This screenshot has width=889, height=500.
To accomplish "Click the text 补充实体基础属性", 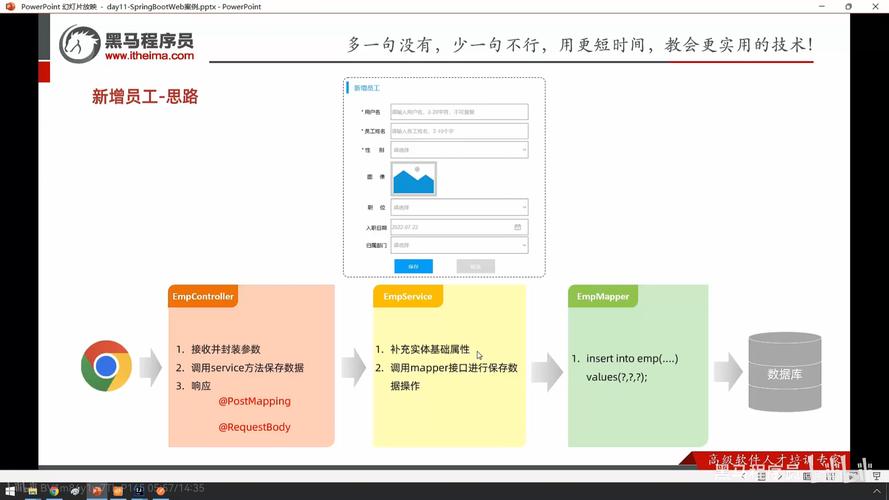I will (430, 349).
